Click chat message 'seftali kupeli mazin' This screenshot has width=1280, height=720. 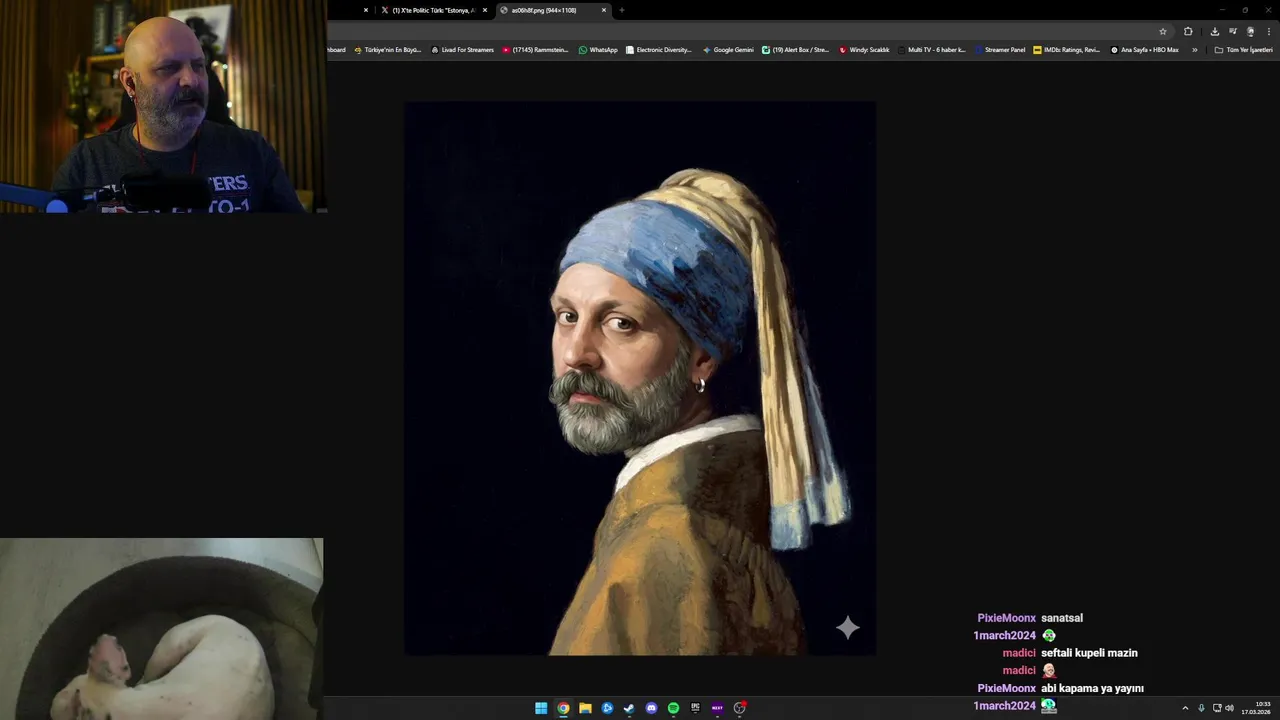[1089, 653]
